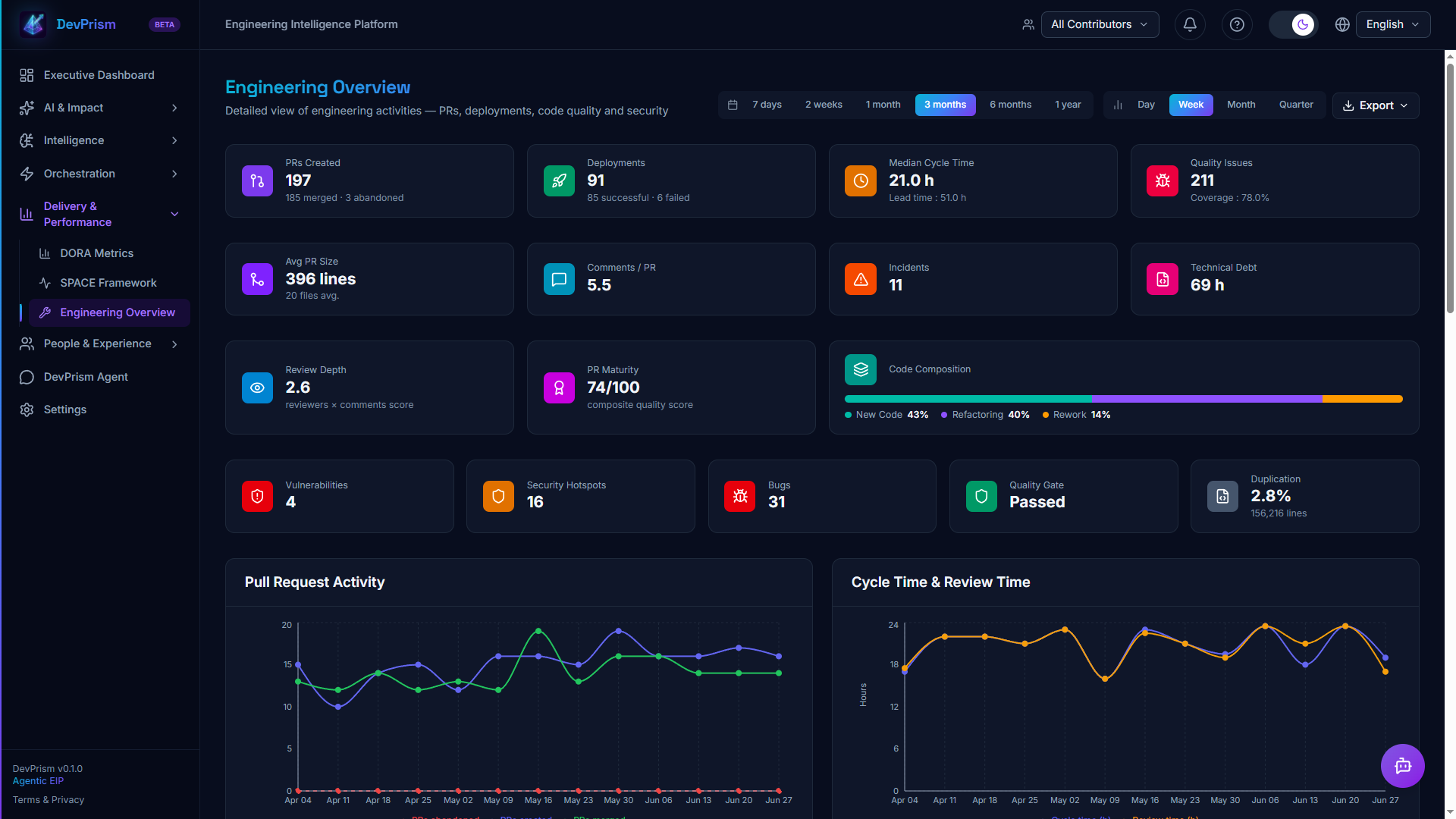Click the Comments / PR chat icon

pos(559,279)
